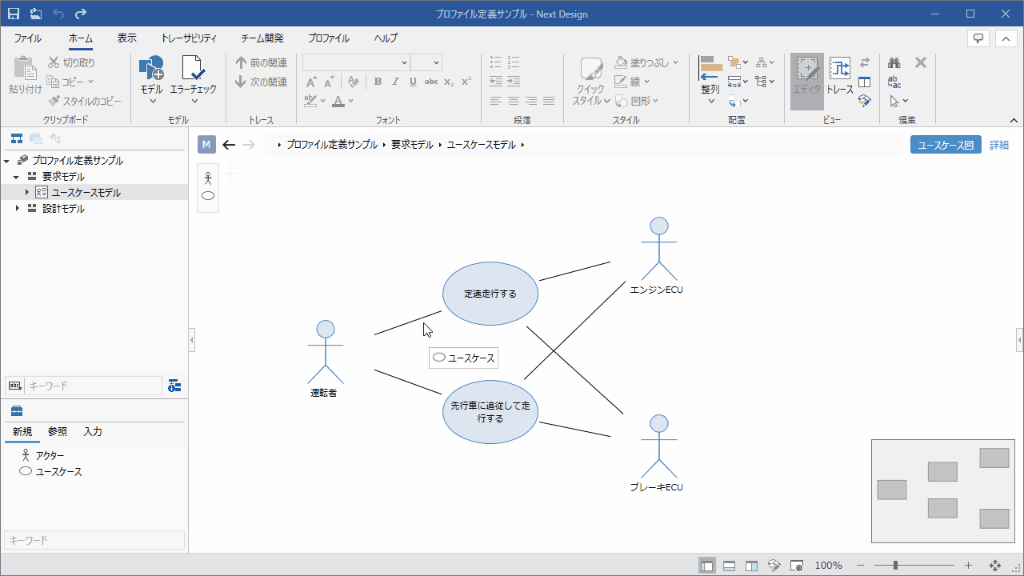Click the zoom in plus button
1024x576 pixels.
click(x=968, y=566)
